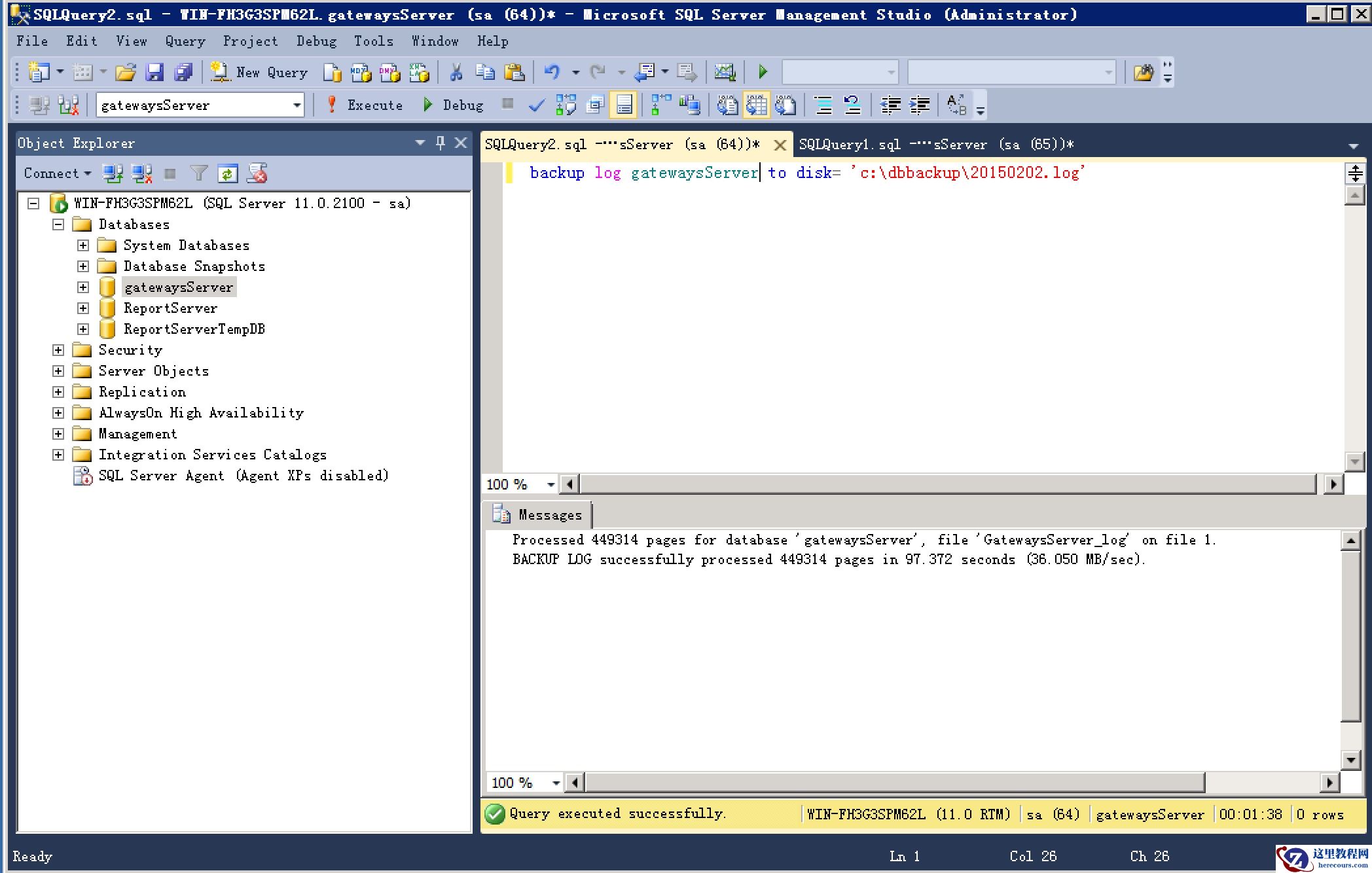Parse the current query syntax
The width and height of the screenshot is (1372, 873).
536,105
